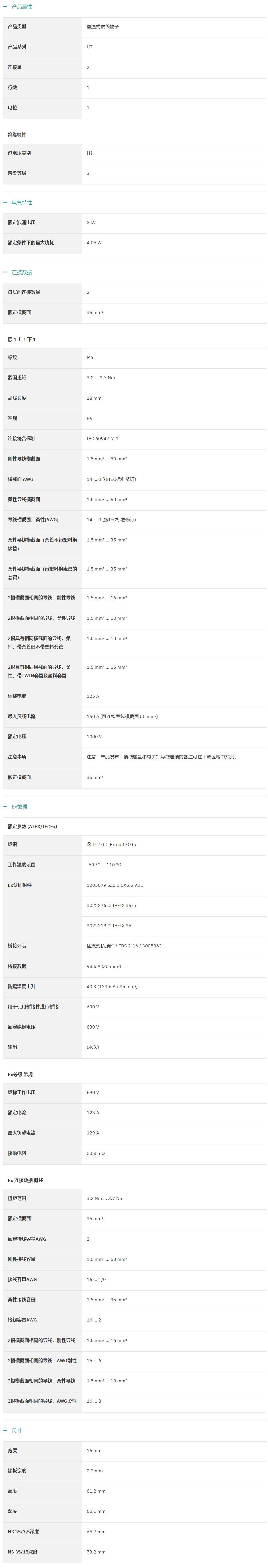This screenshot has height=1568, width=268.
Task: Click the 螺纹 value M6
Action: click(x=90, y=358)
